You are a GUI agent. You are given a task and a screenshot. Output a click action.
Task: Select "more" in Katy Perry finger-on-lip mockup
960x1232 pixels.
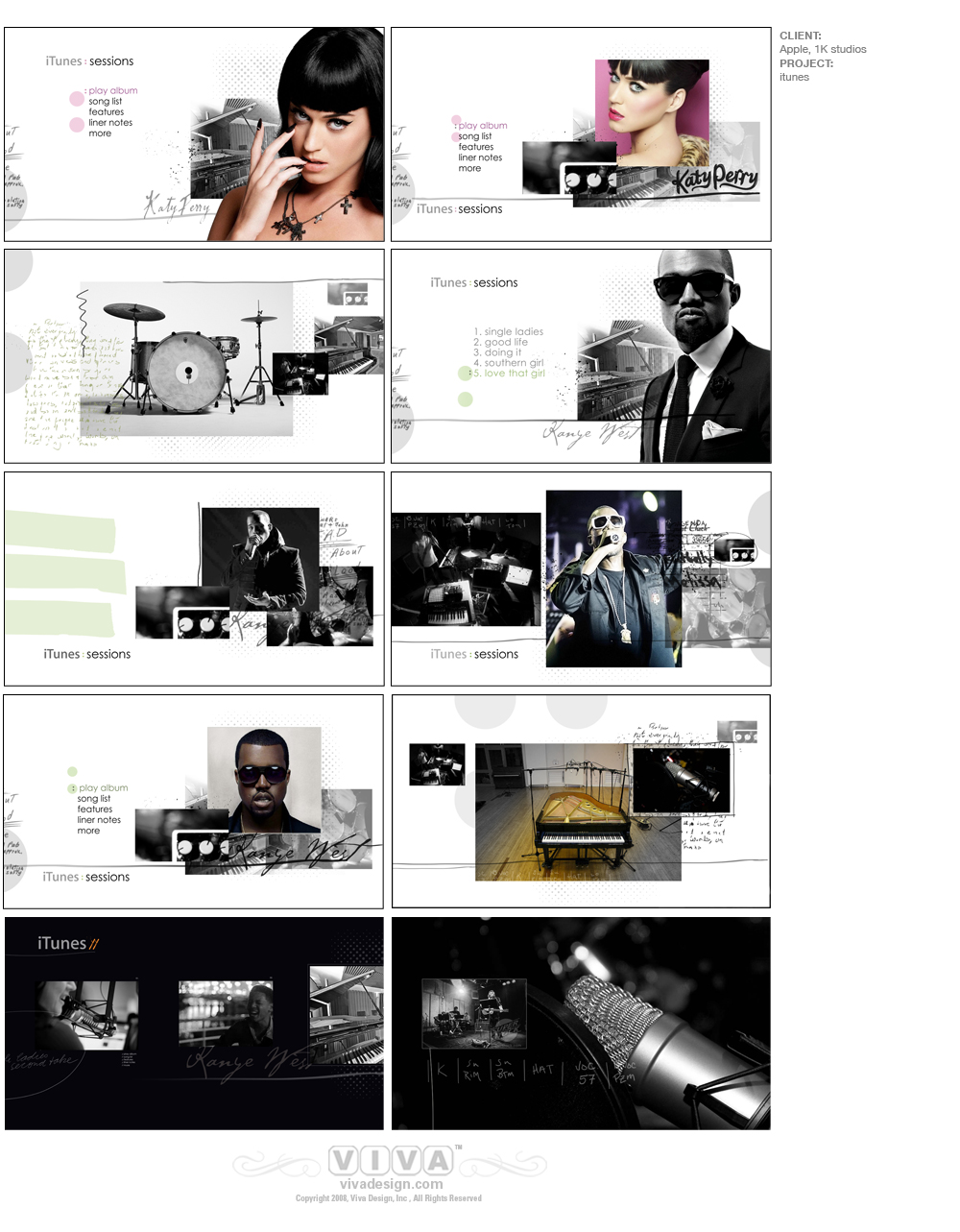coord(100,133)
